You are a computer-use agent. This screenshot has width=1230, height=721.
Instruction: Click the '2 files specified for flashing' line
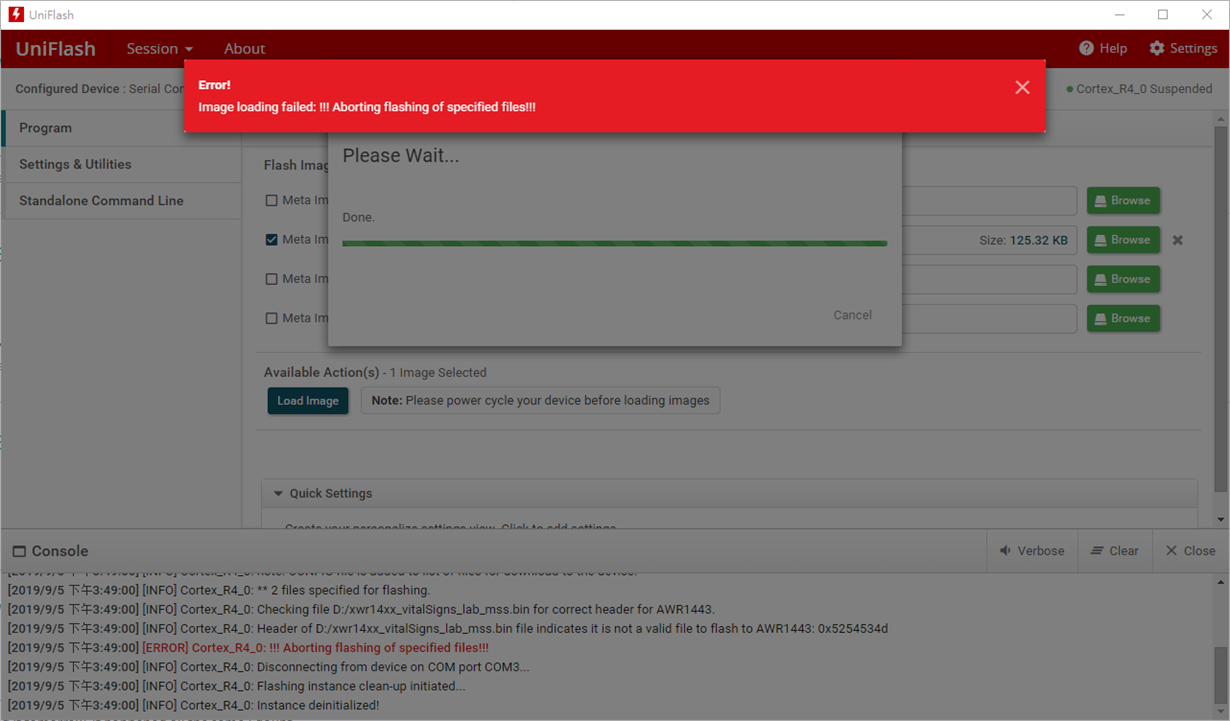click(218, 590)
